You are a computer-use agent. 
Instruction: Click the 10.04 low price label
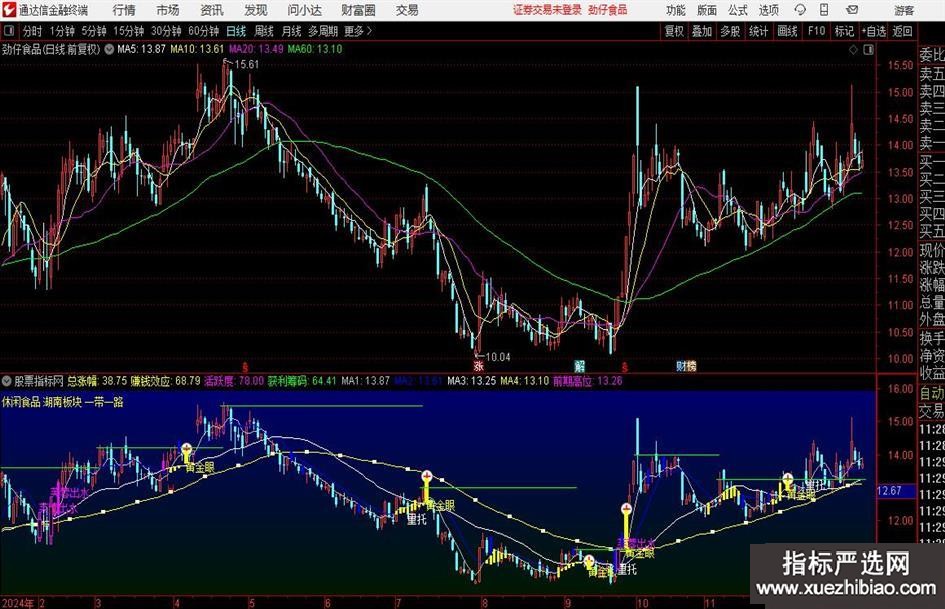[498, 357]
